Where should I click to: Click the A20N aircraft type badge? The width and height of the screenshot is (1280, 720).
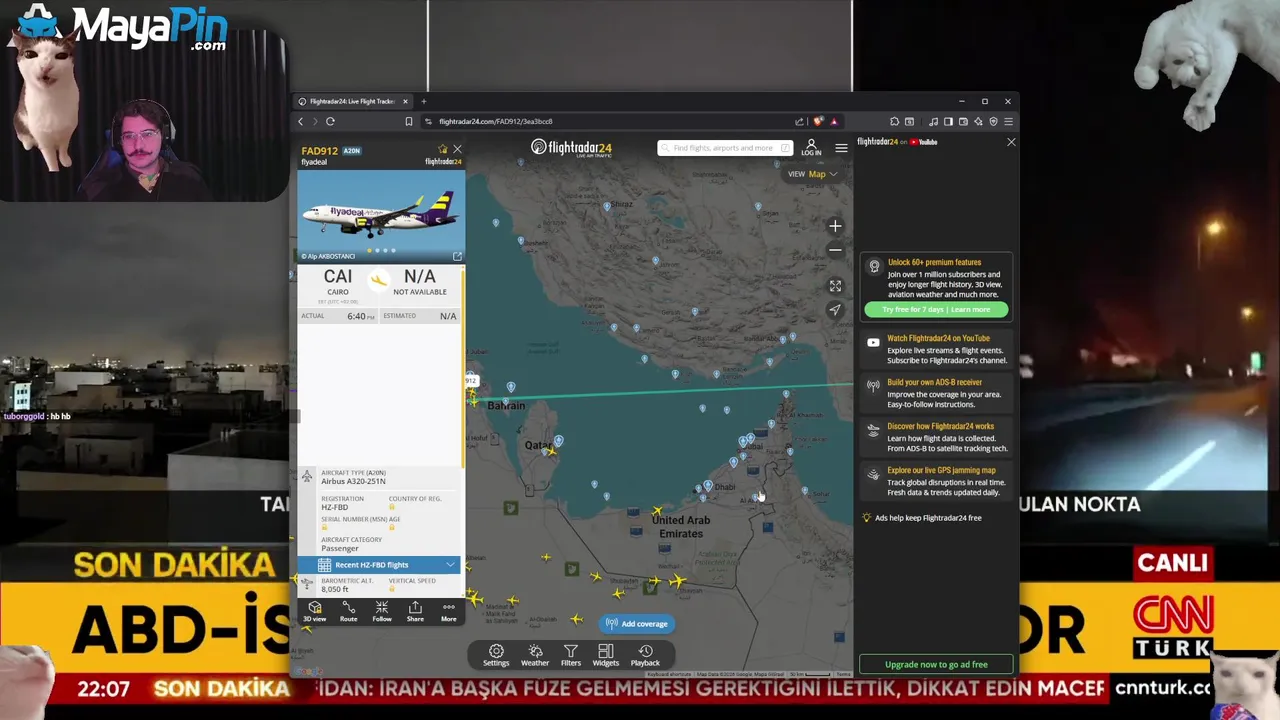(x=352, y=151)
